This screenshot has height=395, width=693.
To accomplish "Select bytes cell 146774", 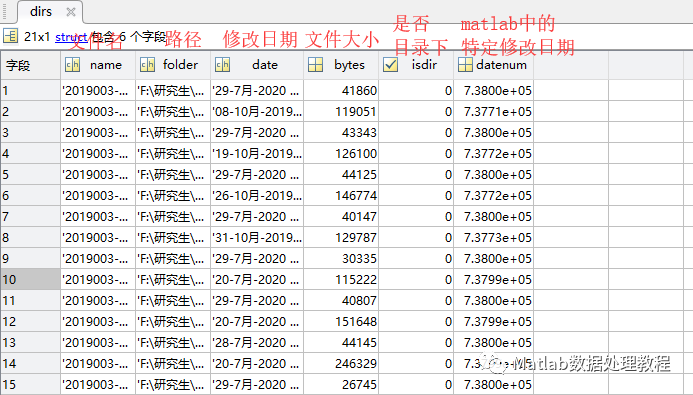I will [x=341, y=196].
